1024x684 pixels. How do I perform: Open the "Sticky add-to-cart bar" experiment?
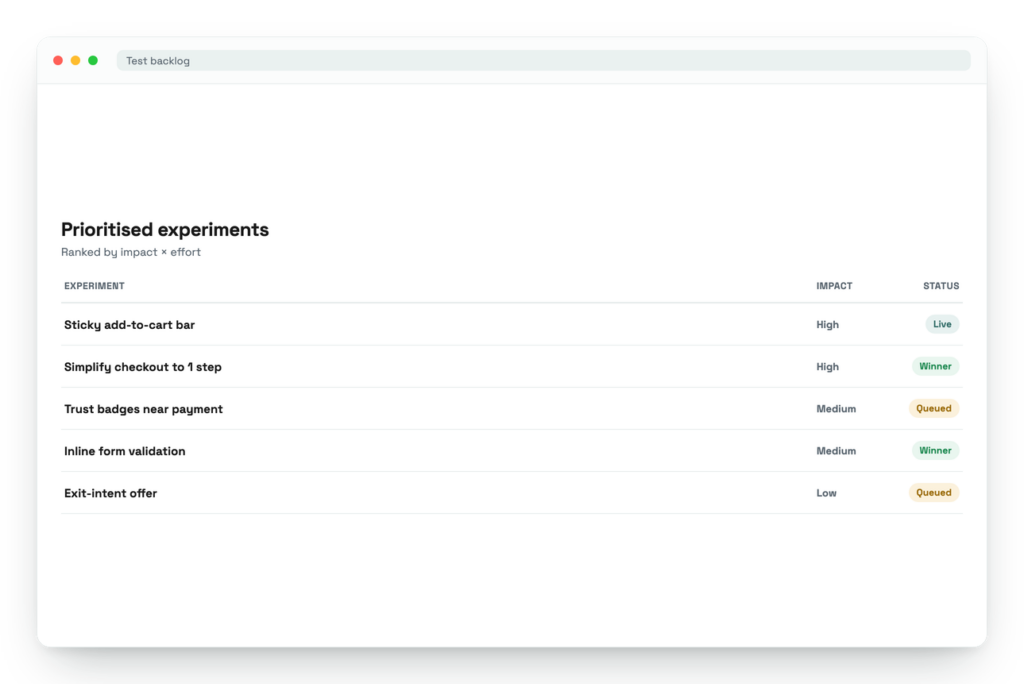coord(129,325)
